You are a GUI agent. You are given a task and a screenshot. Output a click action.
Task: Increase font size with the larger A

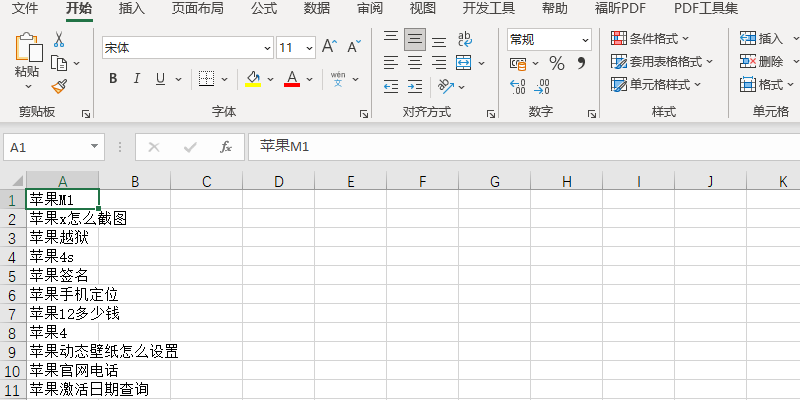[x=329, y=47]
